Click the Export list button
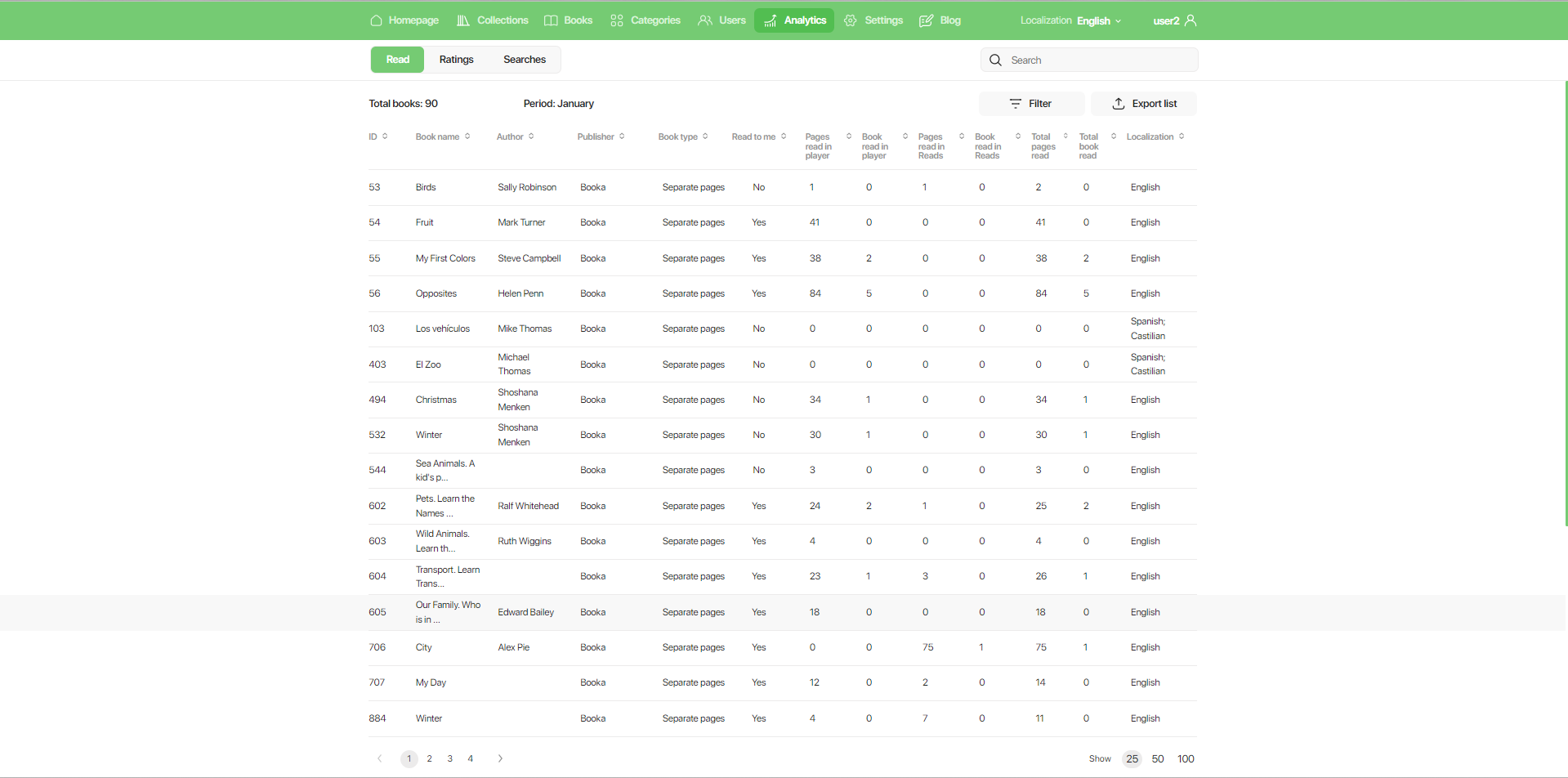 [1144, 104]
